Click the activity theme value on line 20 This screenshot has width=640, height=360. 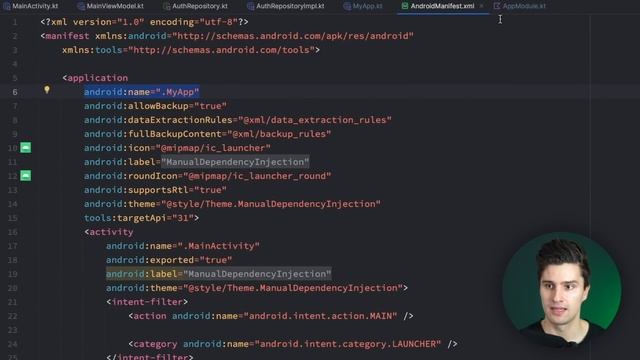click(x=293, y=288)
